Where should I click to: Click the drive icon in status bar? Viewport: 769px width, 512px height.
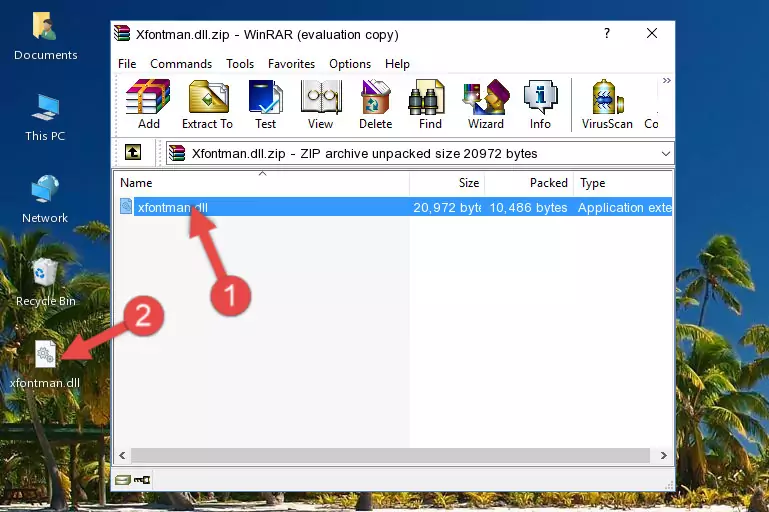click(123, 480)
